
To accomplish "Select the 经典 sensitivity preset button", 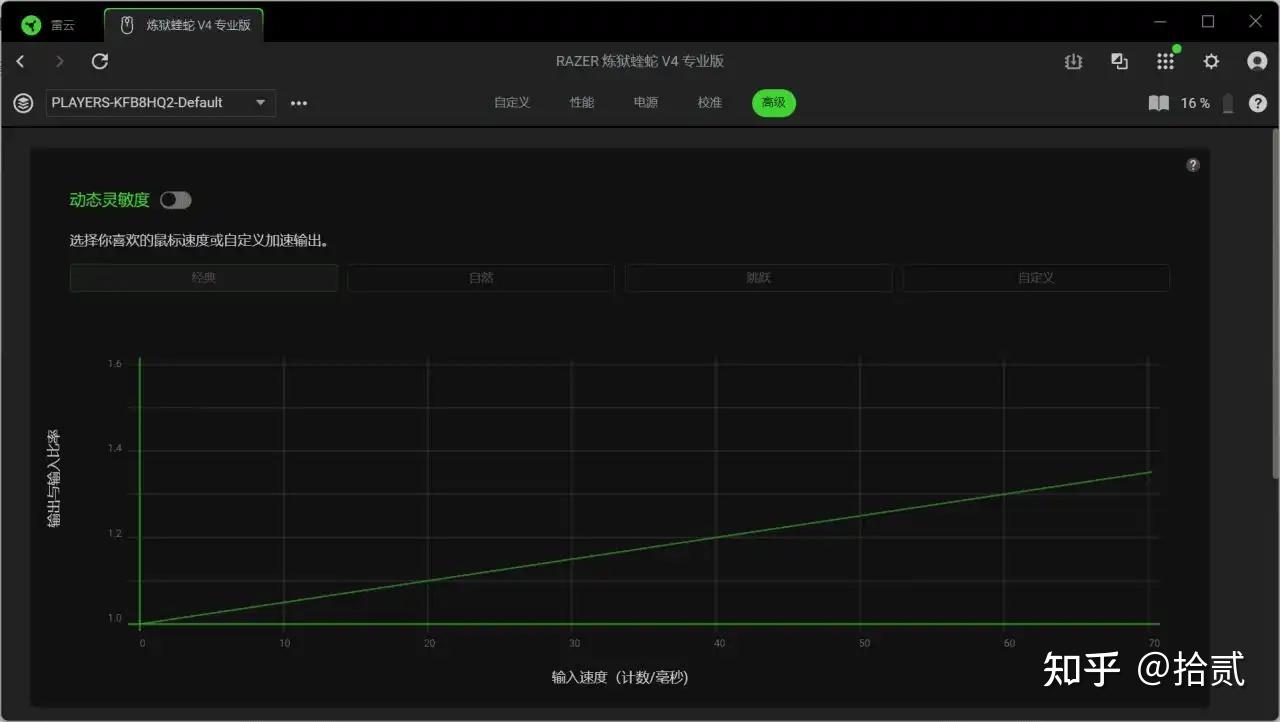I will click(x=204, y=278).
